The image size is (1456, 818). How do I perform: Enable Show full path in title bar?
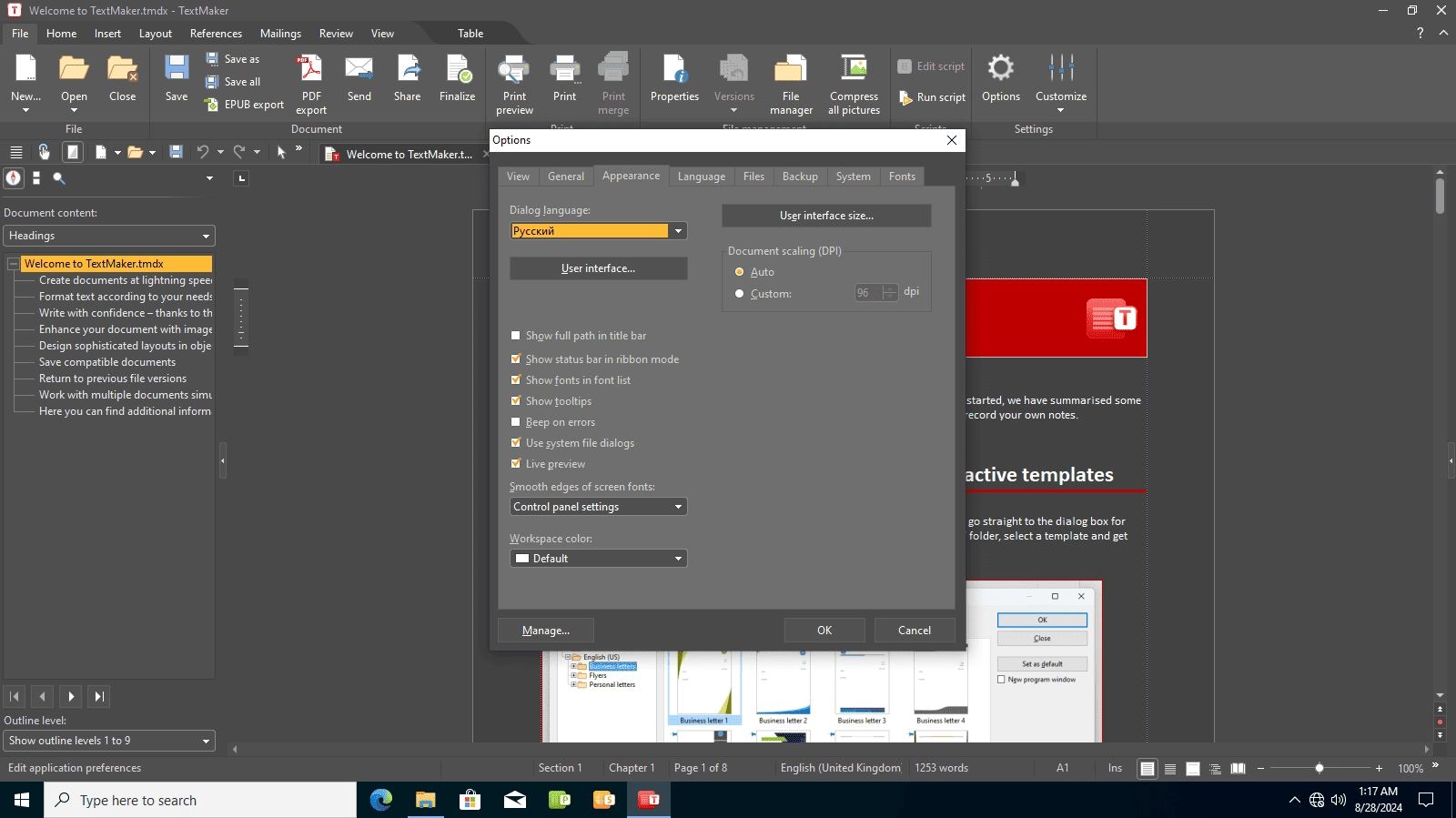coord(516,336)
